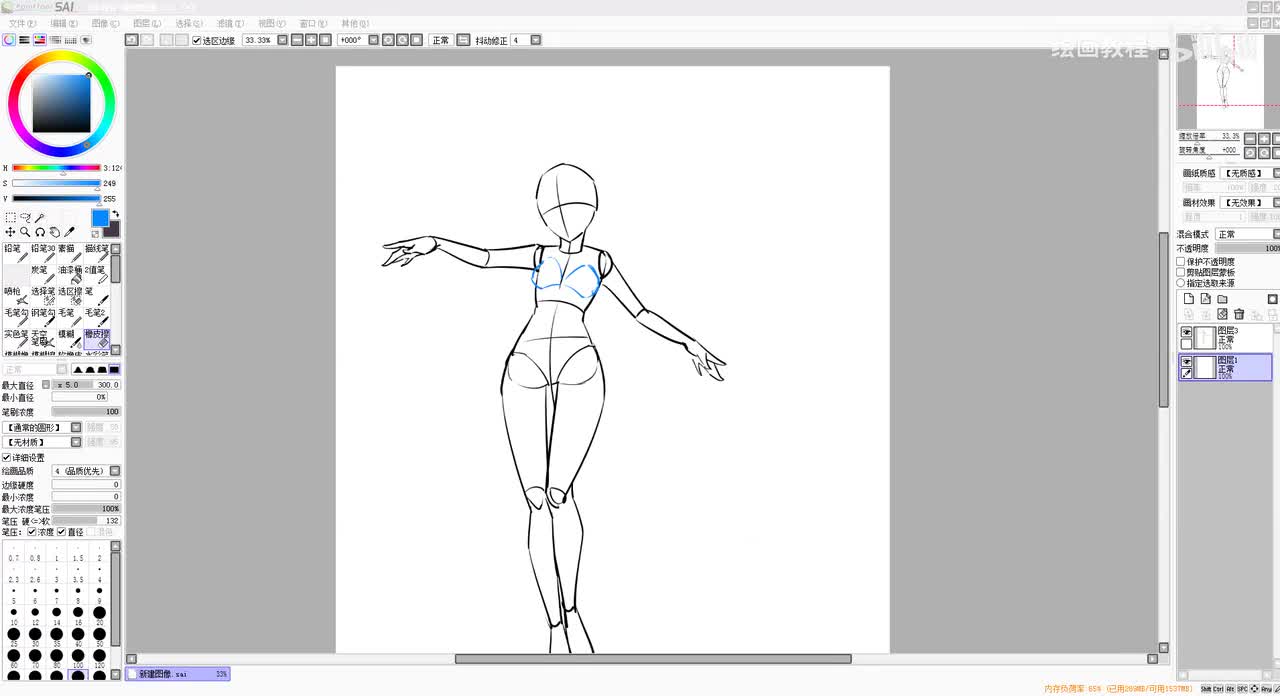Select the rotate canvas tool
The height and width of the screenshot is (696, 1280).
pos(40,232)
